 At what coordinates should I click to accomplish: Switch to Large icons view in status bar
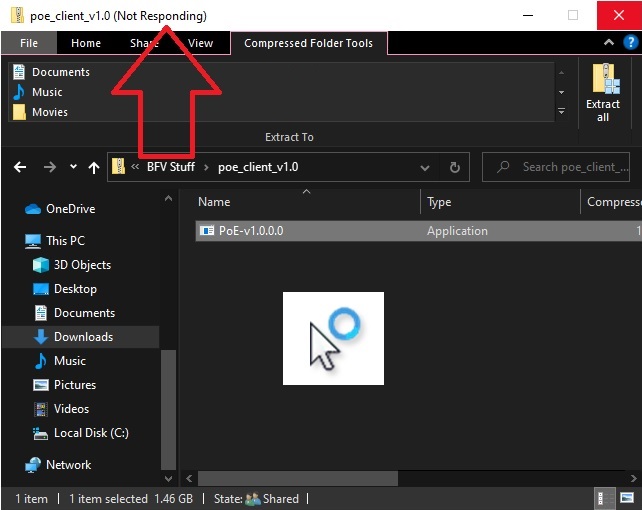click(x=627, y=498)
